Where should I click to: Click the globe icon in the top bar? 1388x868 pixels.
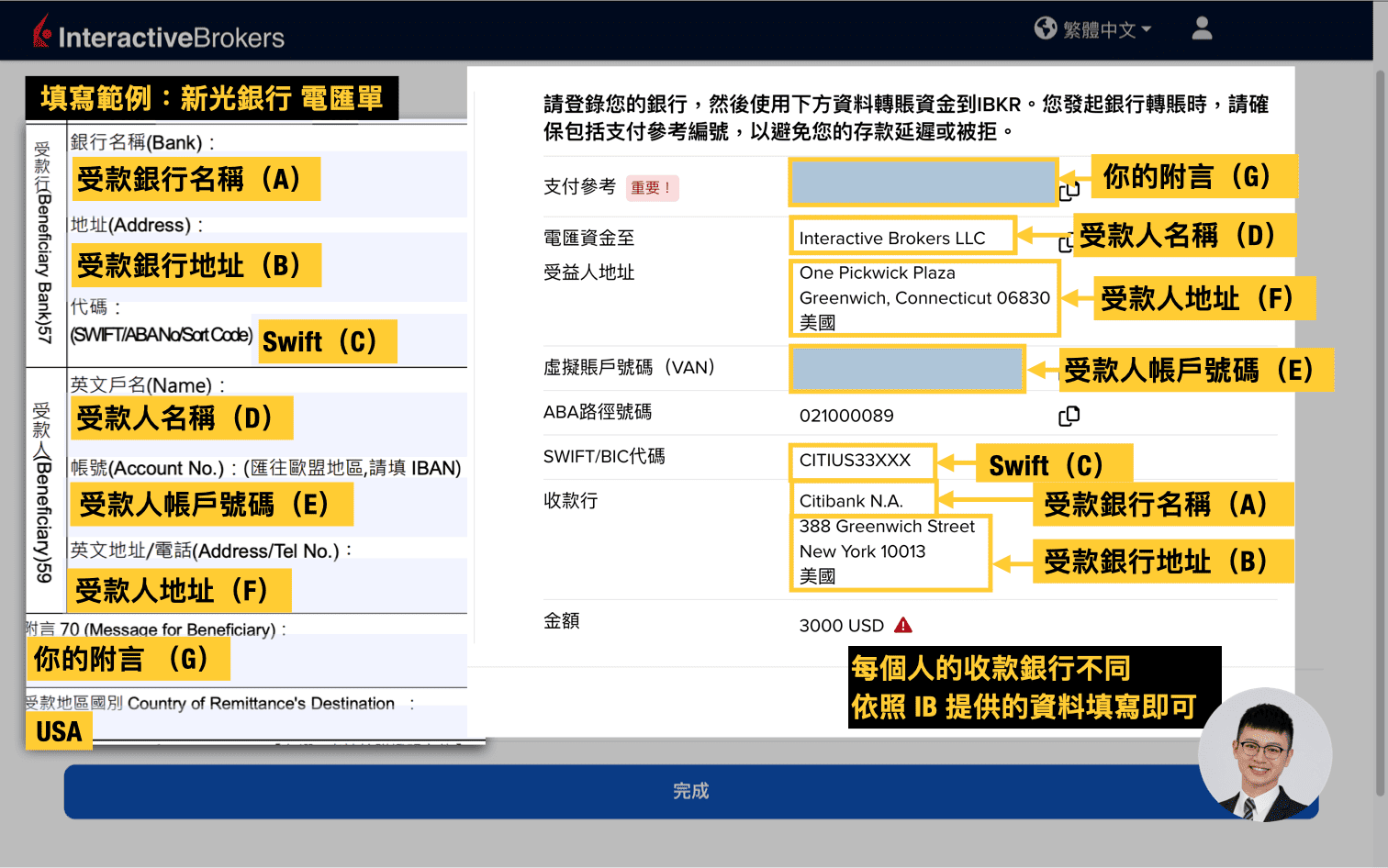coord(1046,28)
